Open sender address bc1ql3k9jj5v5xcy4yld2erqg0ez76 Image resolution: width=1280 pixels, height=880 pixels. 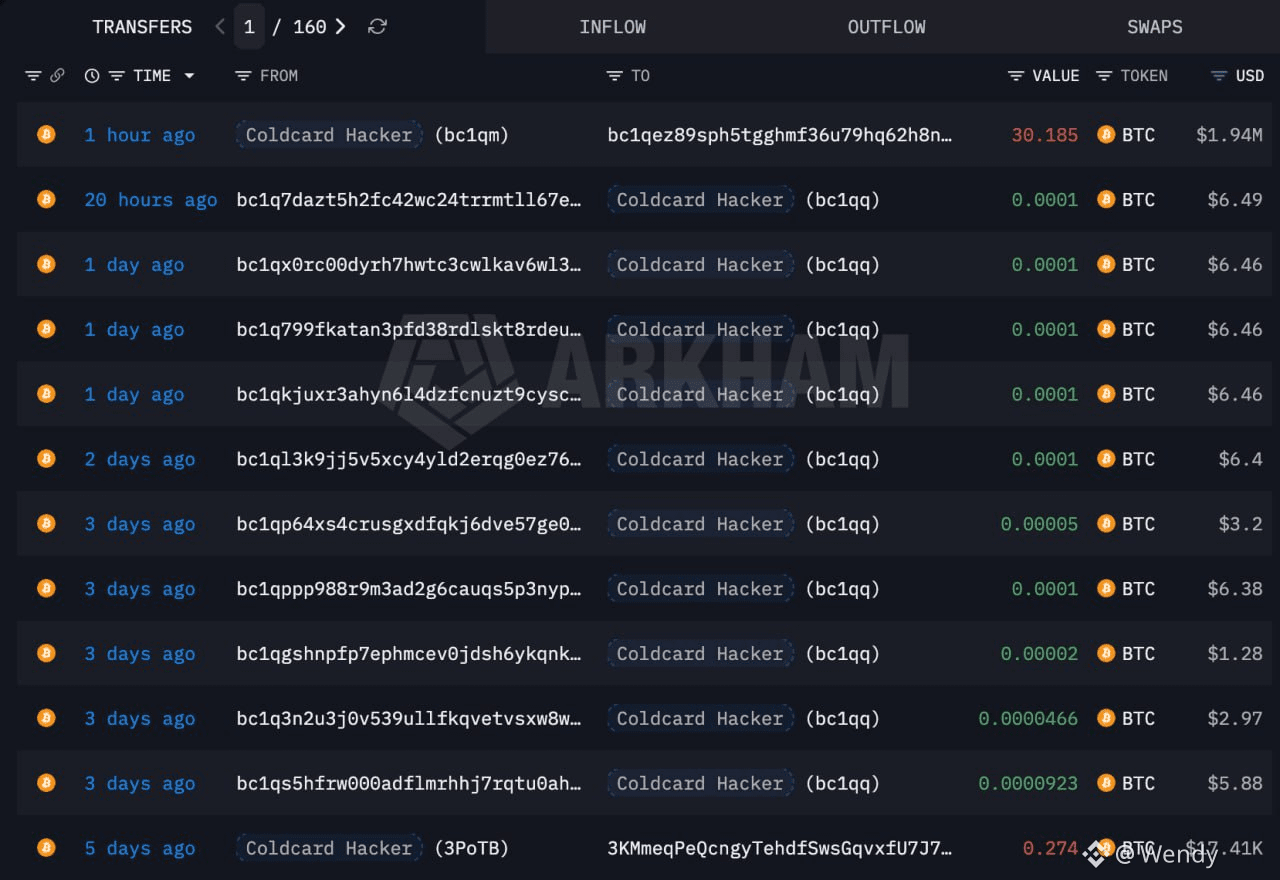tap(409, 459)
